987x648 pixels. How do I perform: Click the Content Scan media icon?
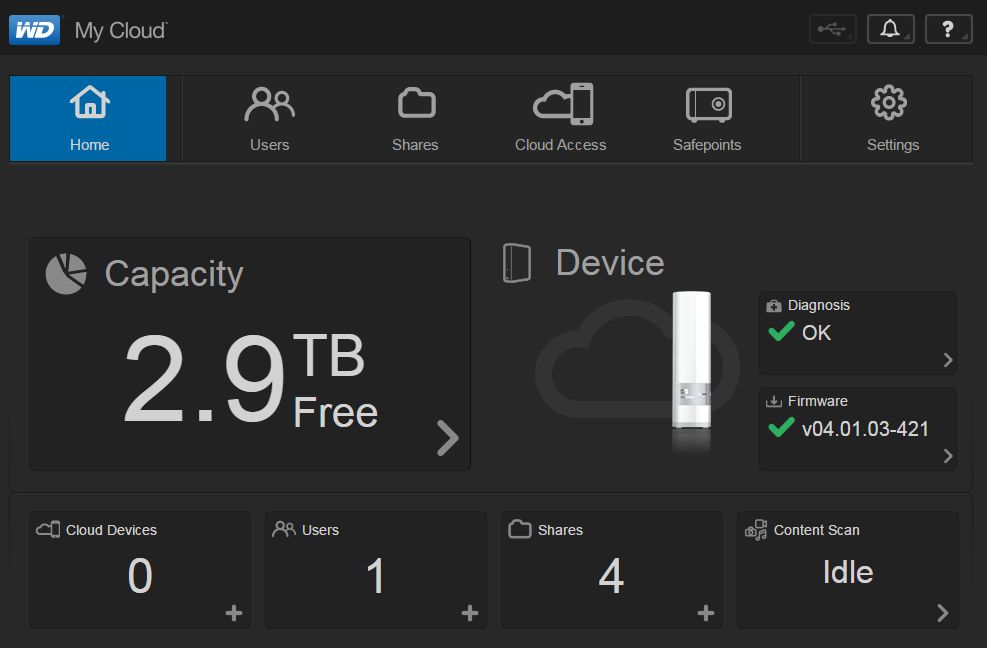[x=756, y=530]
